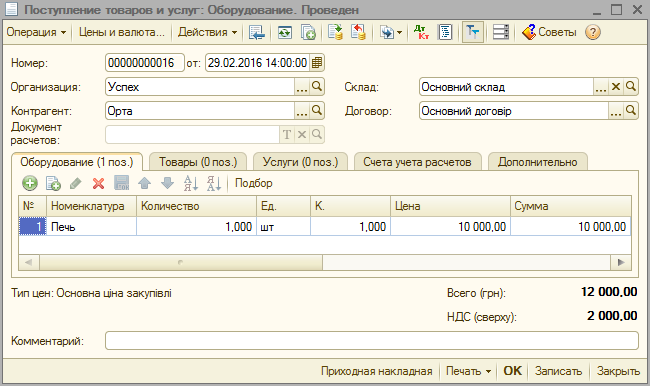Clear the Склад field with X
The height and width of the screenshot is (386, 650).
coord(616,87)
